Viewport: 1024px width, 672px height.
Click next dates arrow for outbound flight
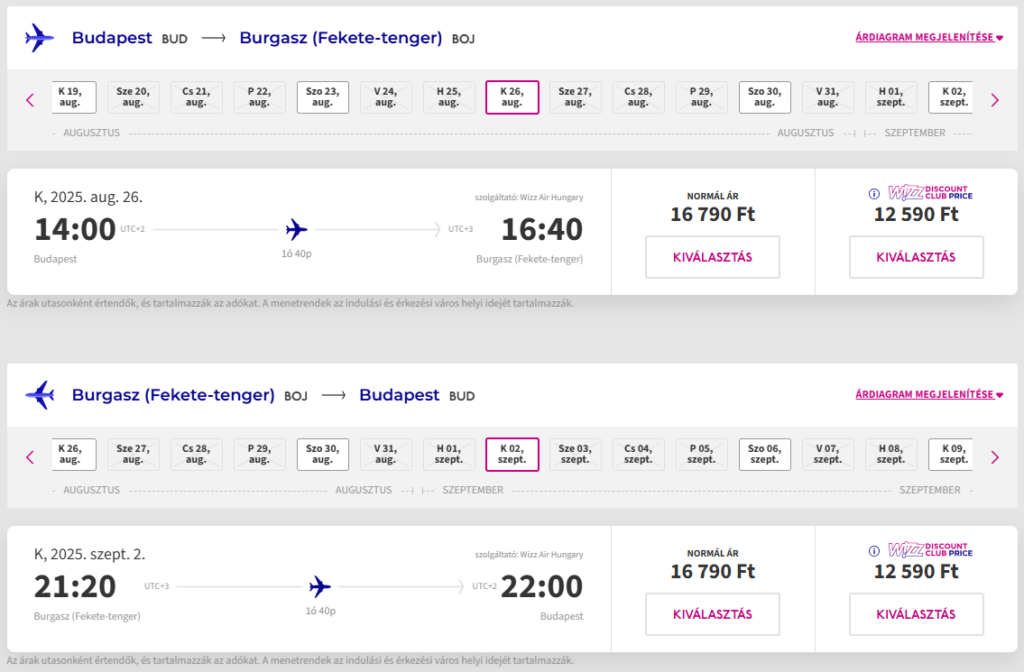click(995, 100)
